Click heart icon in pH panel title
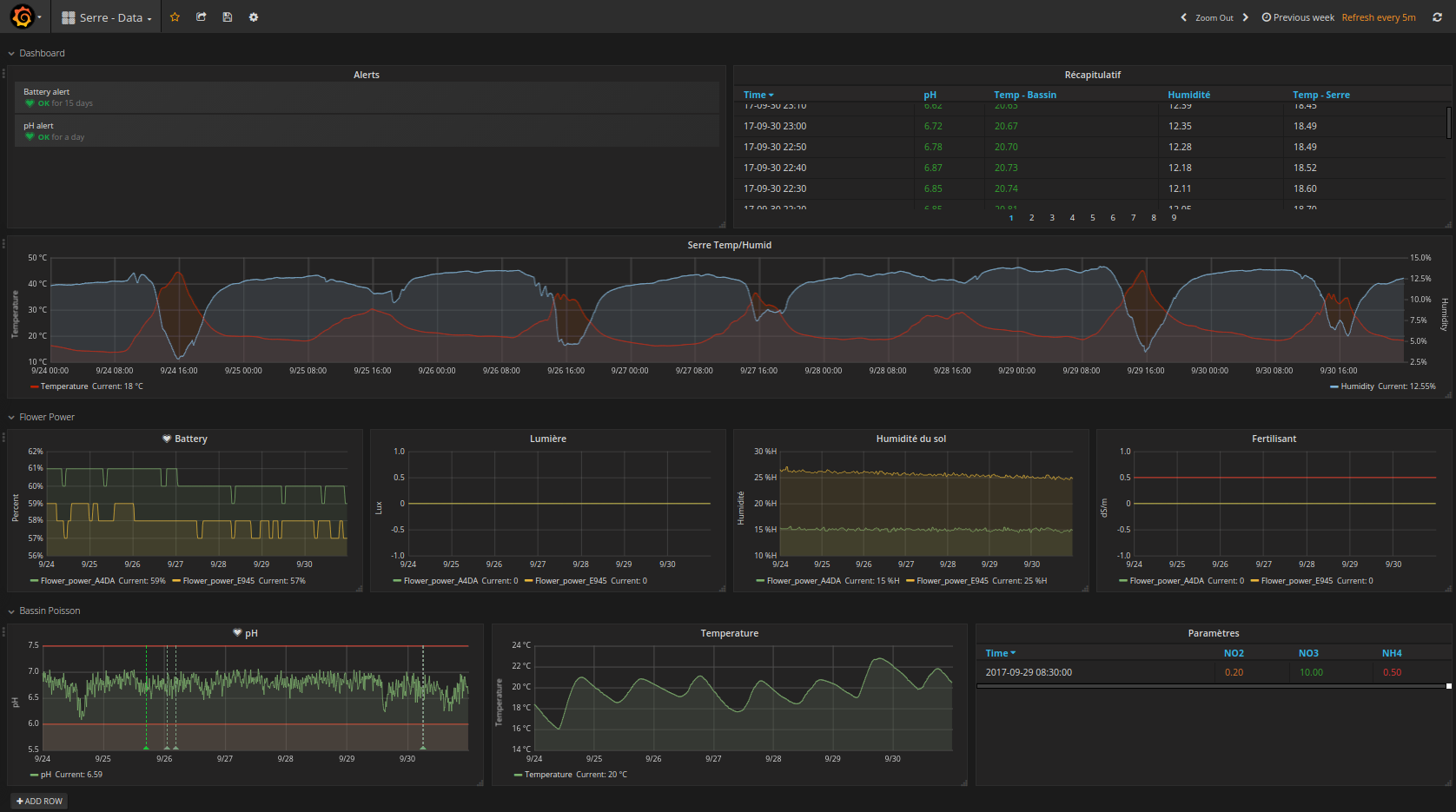 coord(237,633)
